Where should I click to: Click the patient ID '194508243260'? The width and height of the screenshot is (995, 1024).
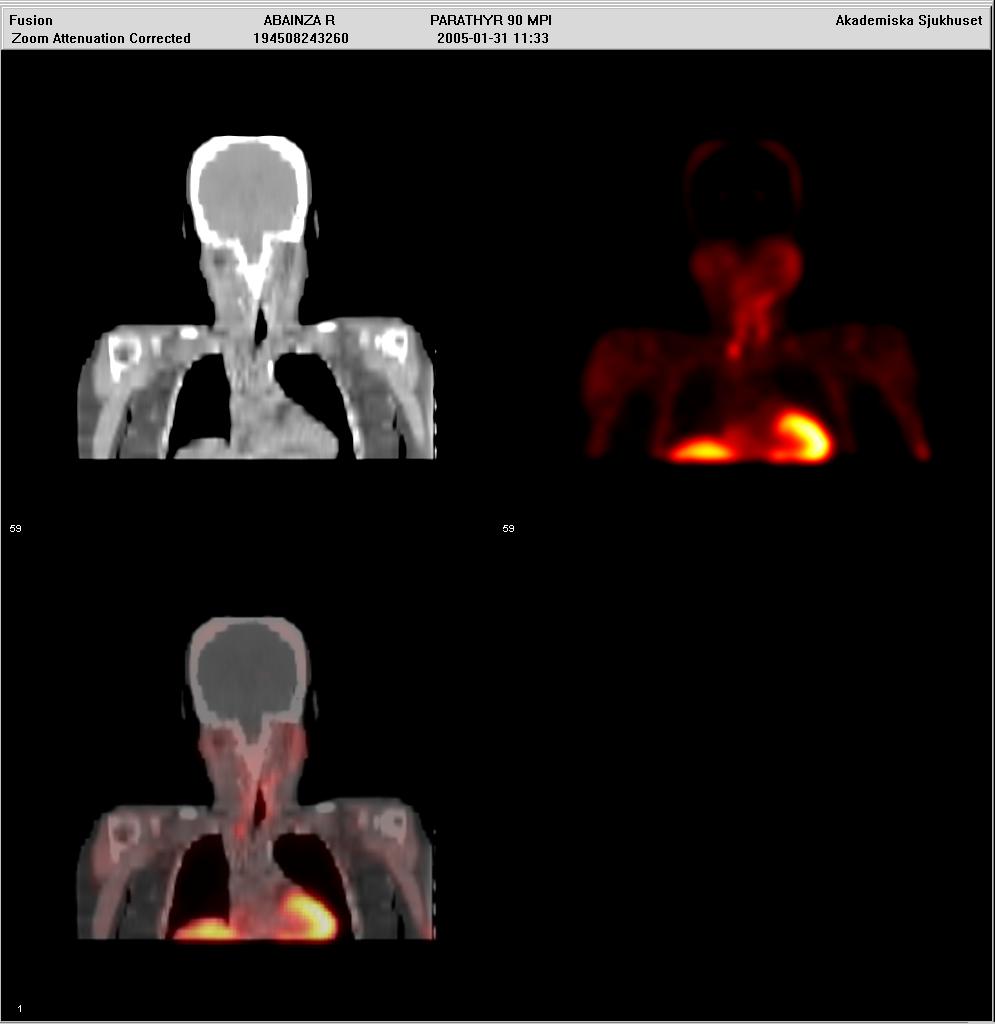(x=301, y=39)
